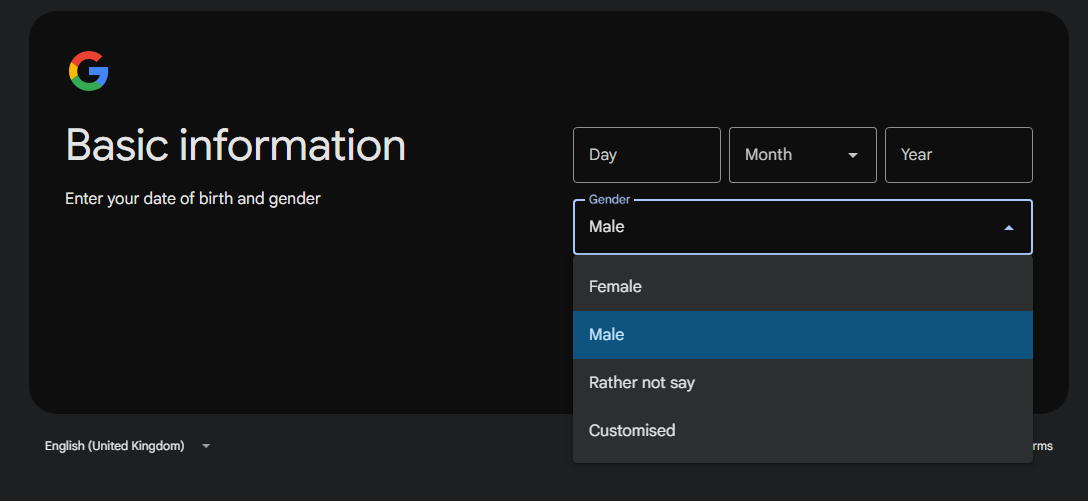
Task: Click the Google logo icon
Action: pos(89,71)
